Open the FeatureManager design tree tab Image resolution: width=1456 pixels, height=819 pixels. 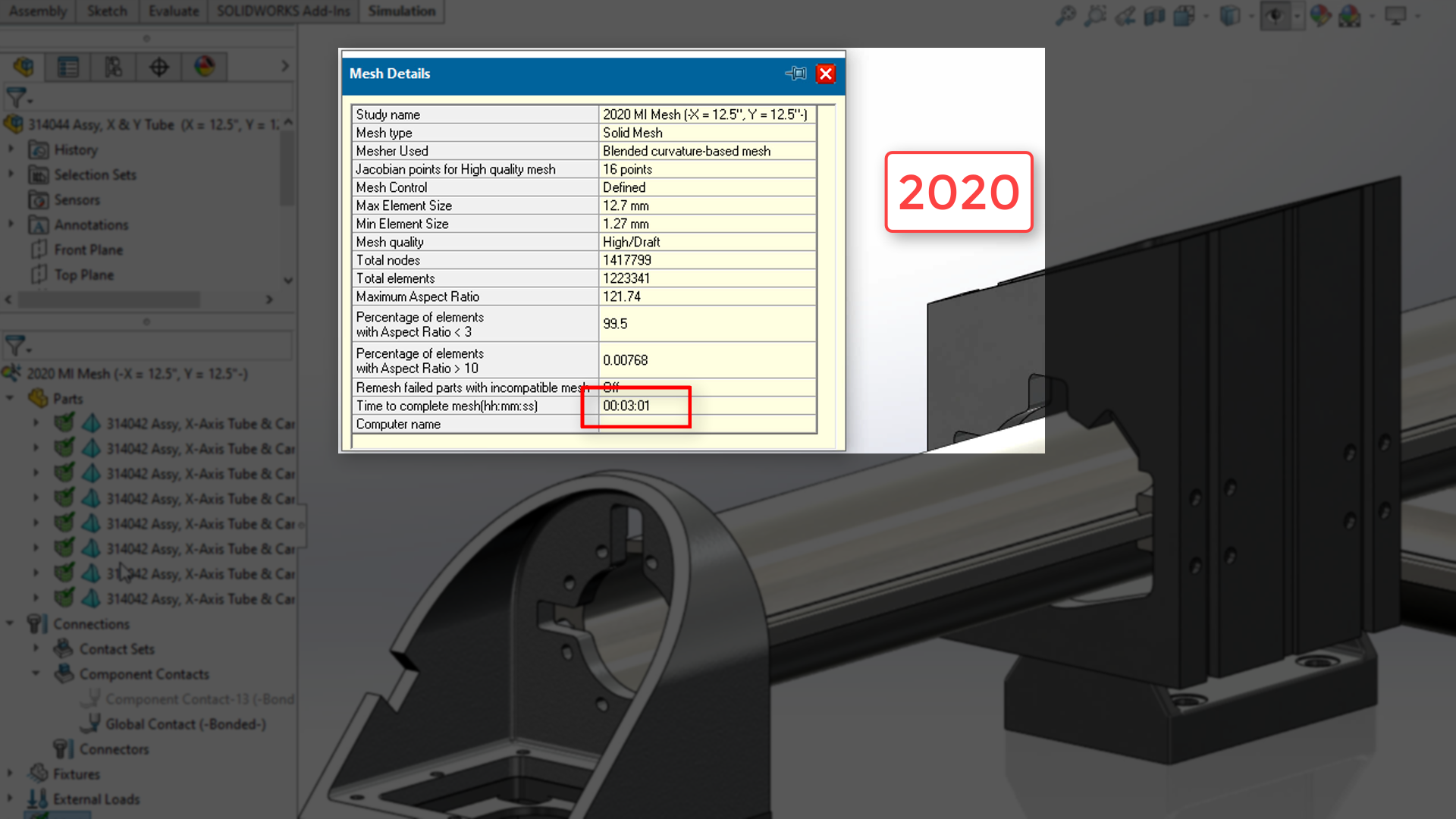pos(24,67)
